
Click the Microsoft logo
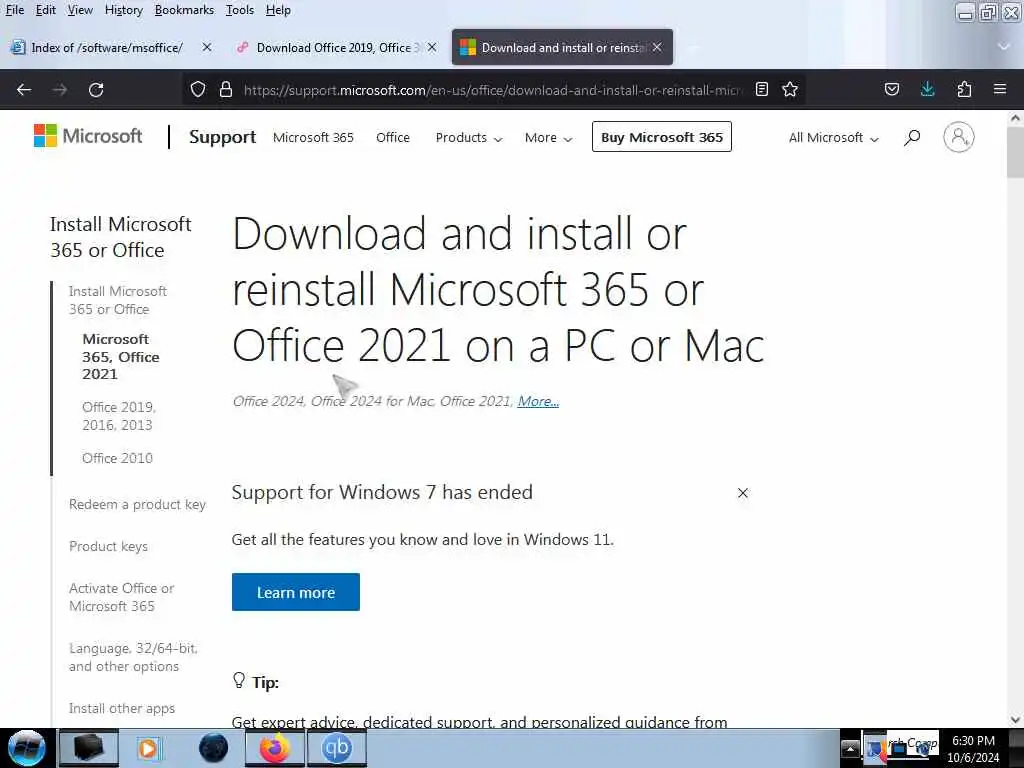click(88, 136)
